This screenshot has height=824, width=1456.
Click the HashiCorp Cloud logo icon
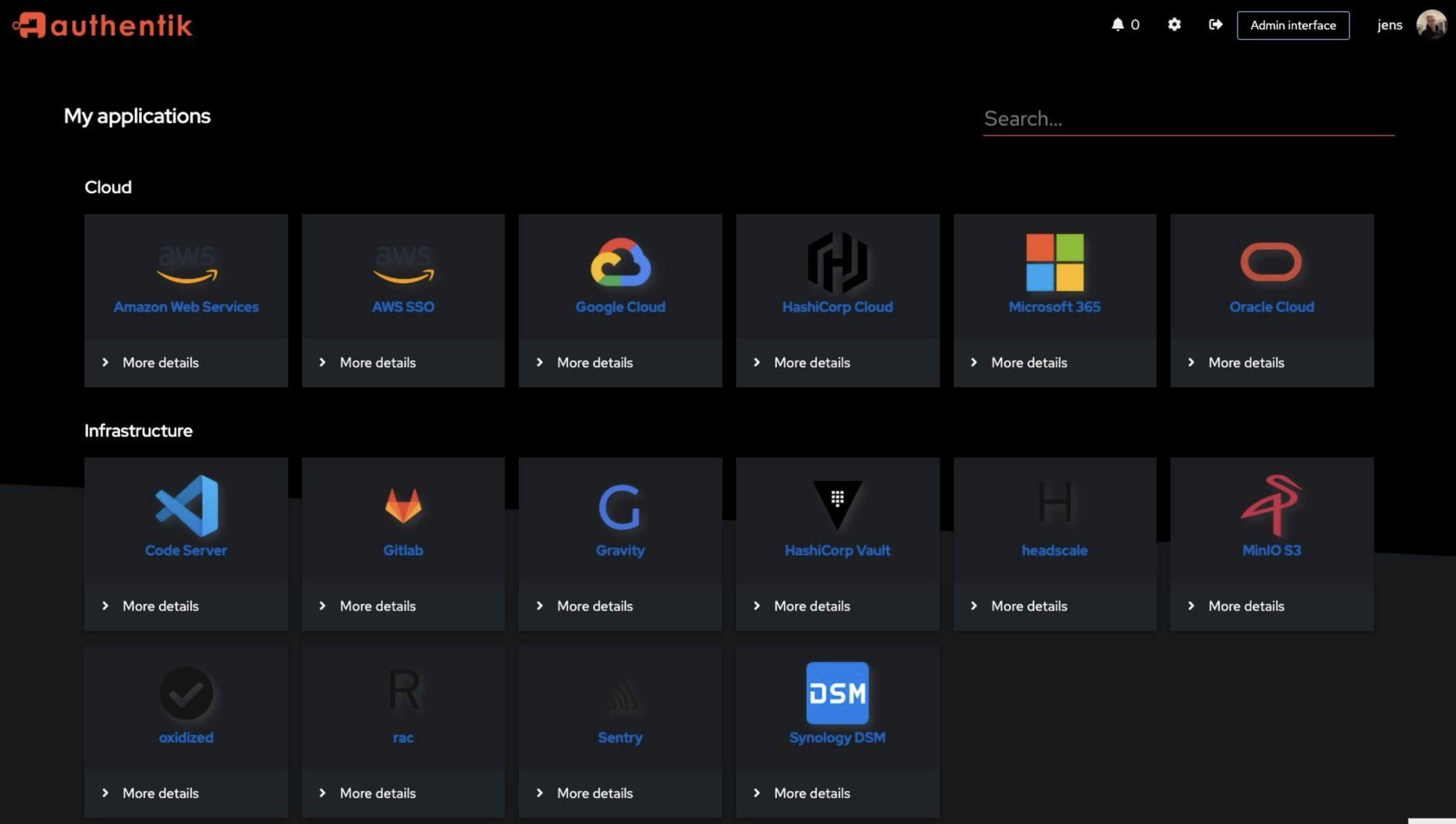[x=837, y=262]
